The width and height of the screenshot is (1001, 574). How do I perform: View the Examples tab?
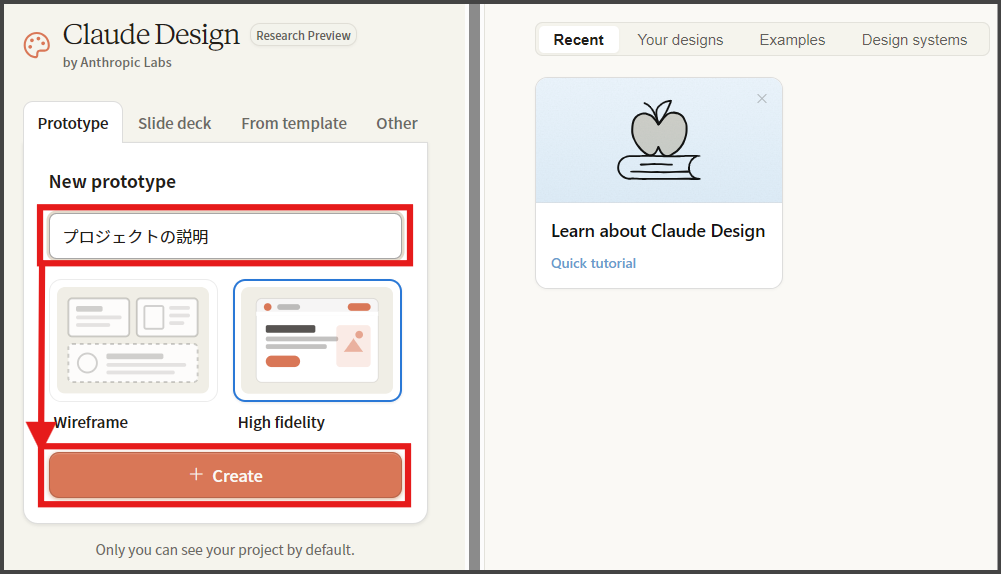pos(792,40)
